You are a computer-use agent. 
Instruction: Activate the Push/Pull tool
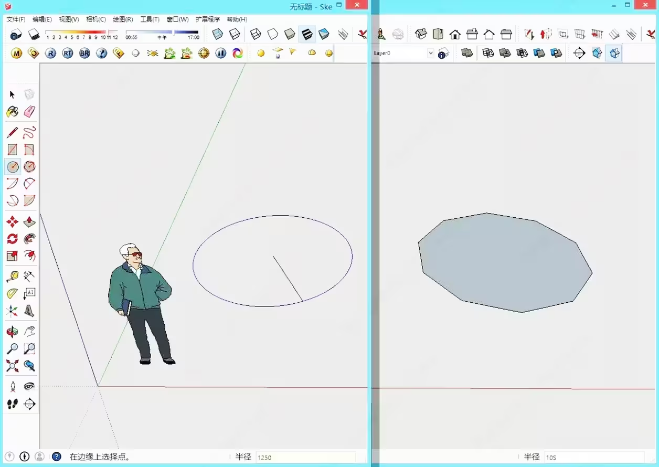click(x=29, y=222)
